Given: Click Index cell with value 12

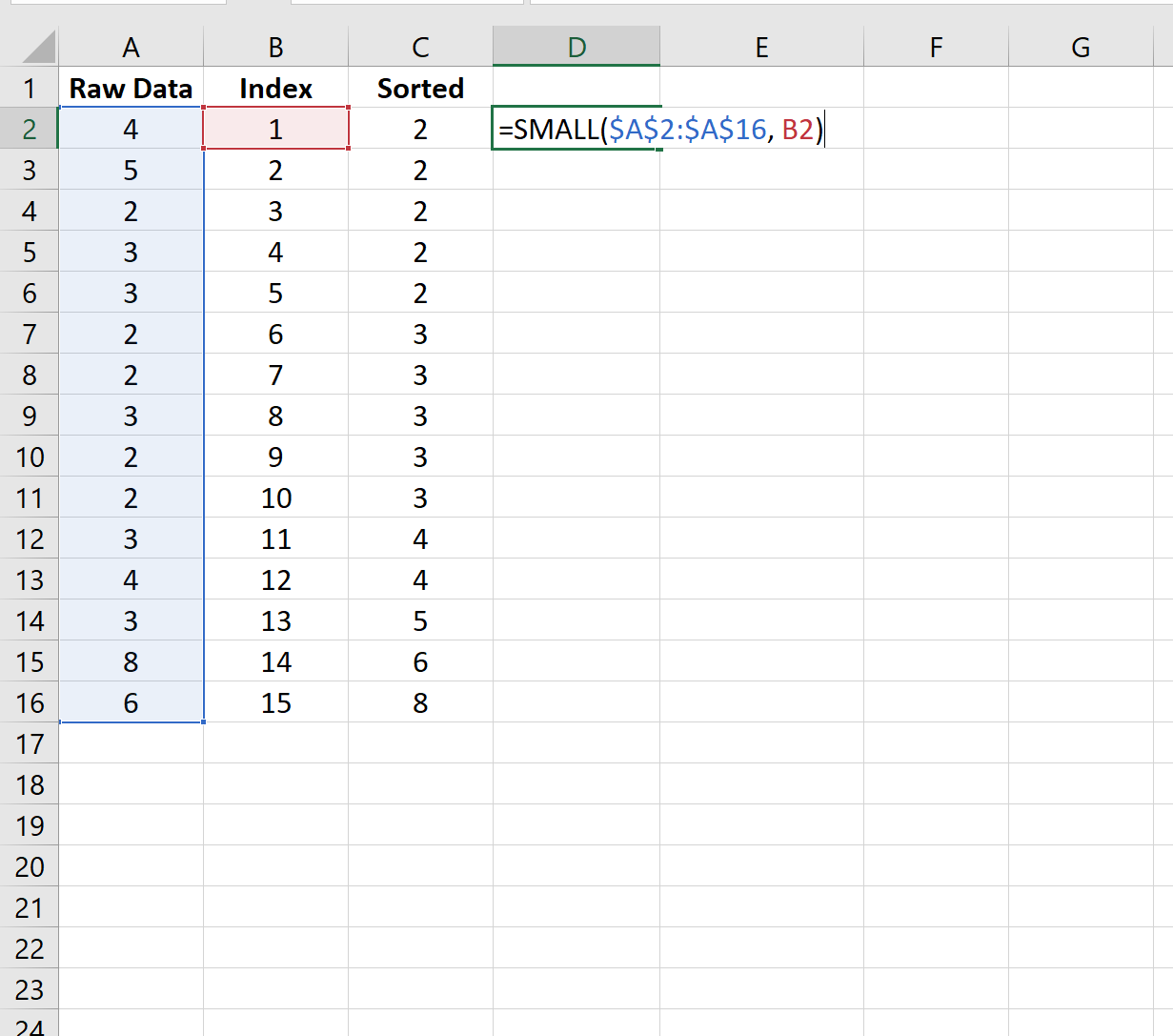Looking at the screenshot, I should [x=275, y=579].
